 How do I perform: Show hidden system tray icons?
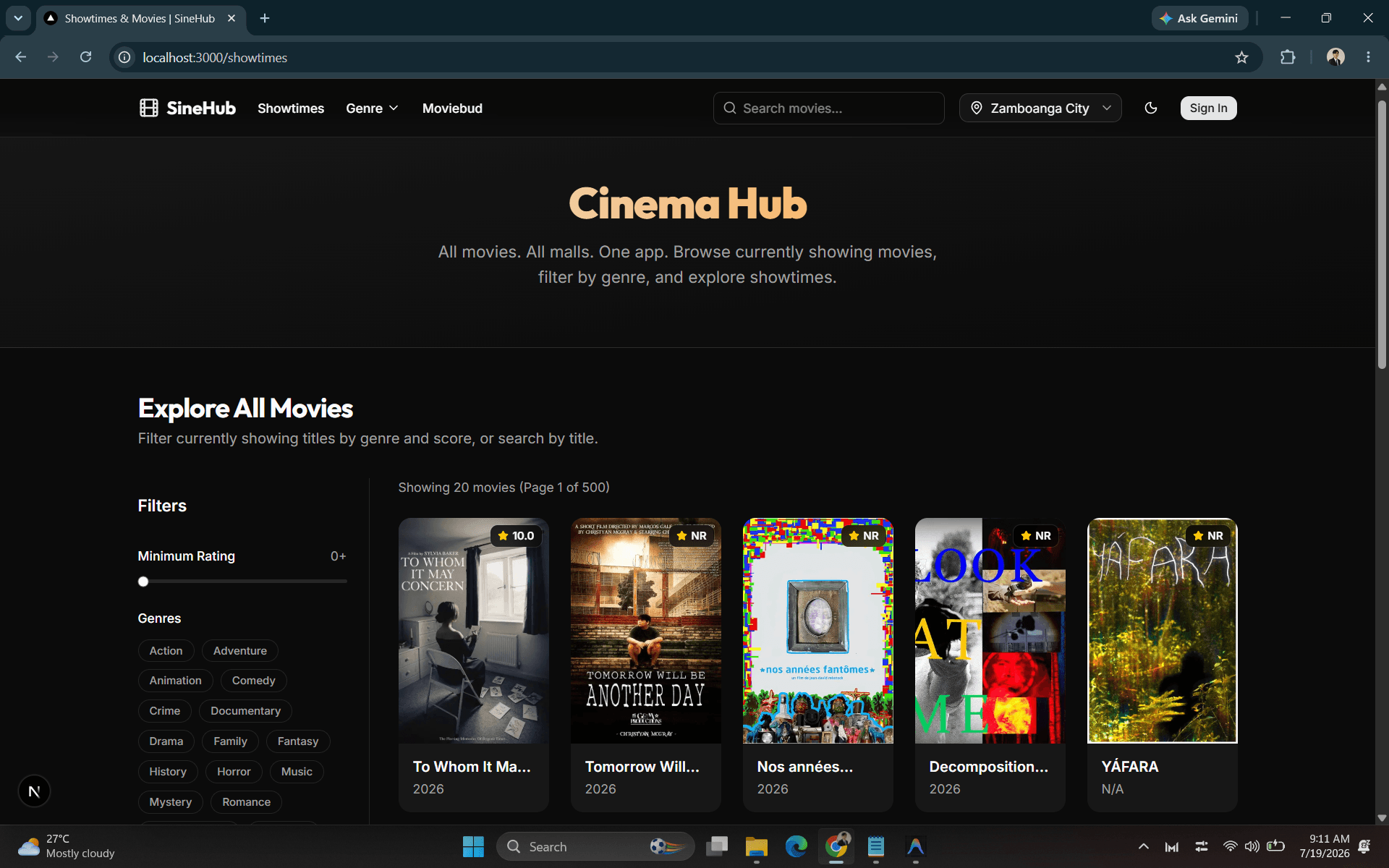[1143, 846]
